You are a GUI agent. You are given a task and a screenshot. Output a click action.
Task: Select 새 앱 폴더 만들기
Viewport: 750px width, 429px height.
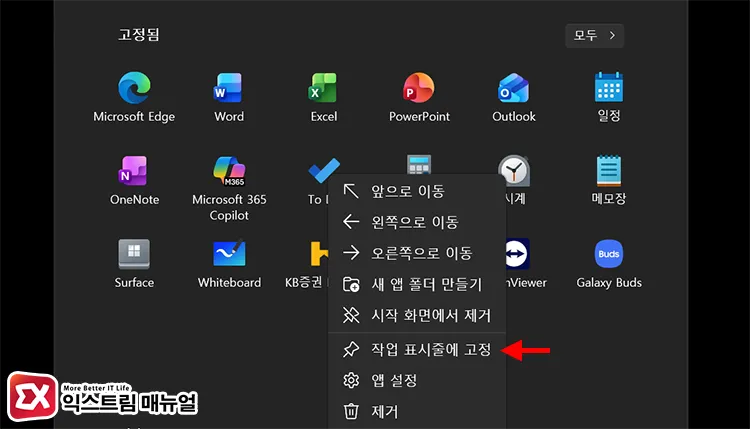[x=417, y=285]
